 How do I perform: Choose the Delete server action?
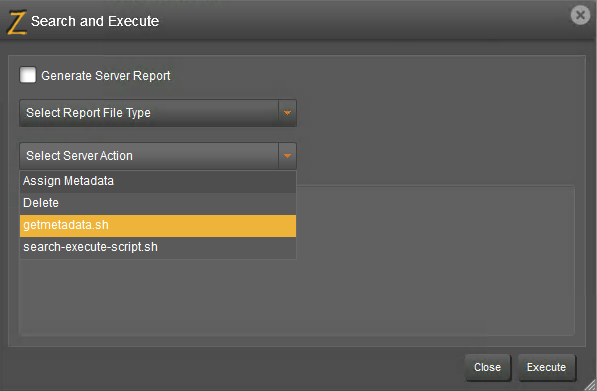(x=158, y=203)
